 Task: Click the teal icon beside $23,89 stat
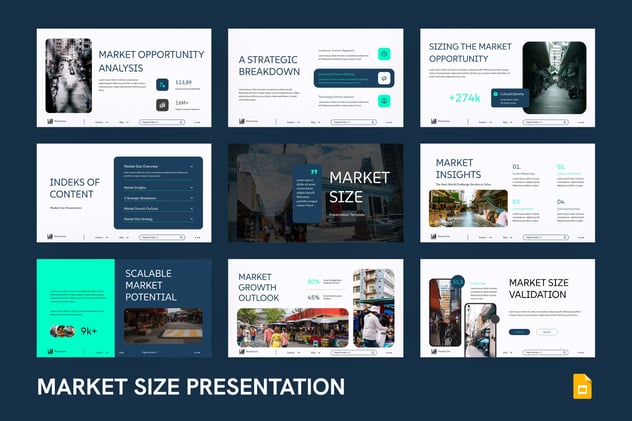tap(162, 85)
